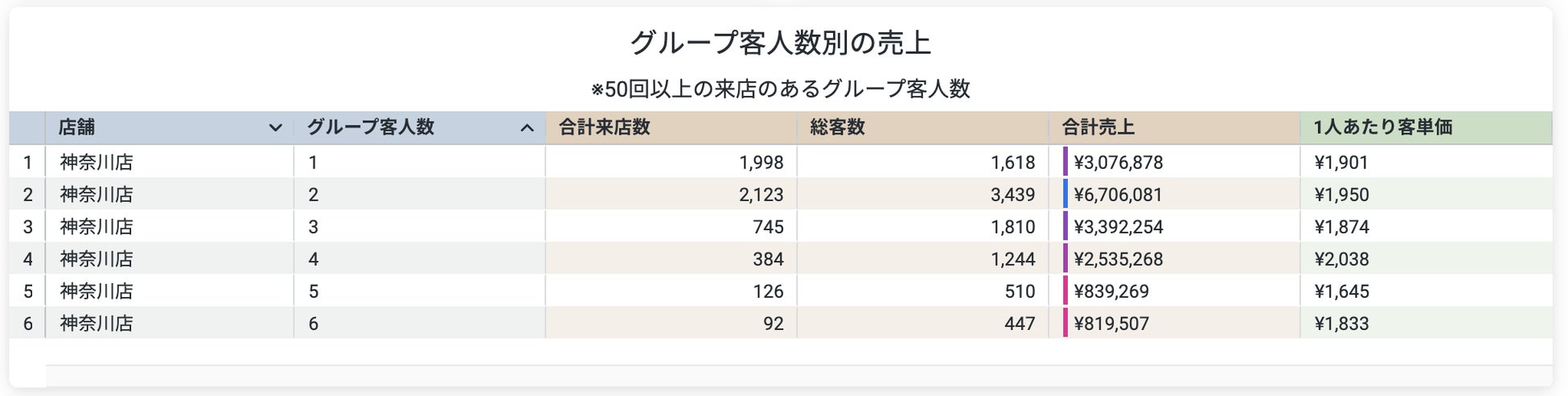
Task: Select the 合計来店数 column header
Action: pos(671,128)
